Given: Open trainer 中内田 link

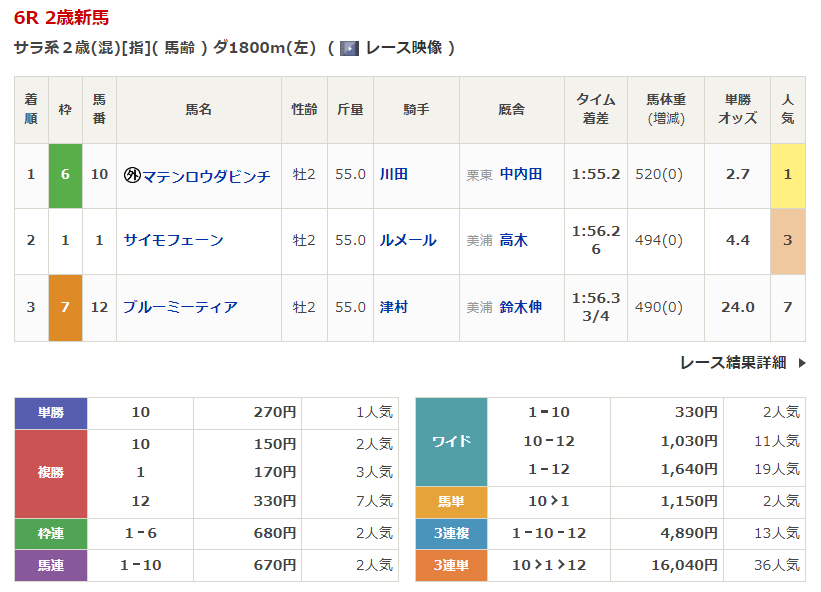Looking at the screenshot, I should pos(520,174).
